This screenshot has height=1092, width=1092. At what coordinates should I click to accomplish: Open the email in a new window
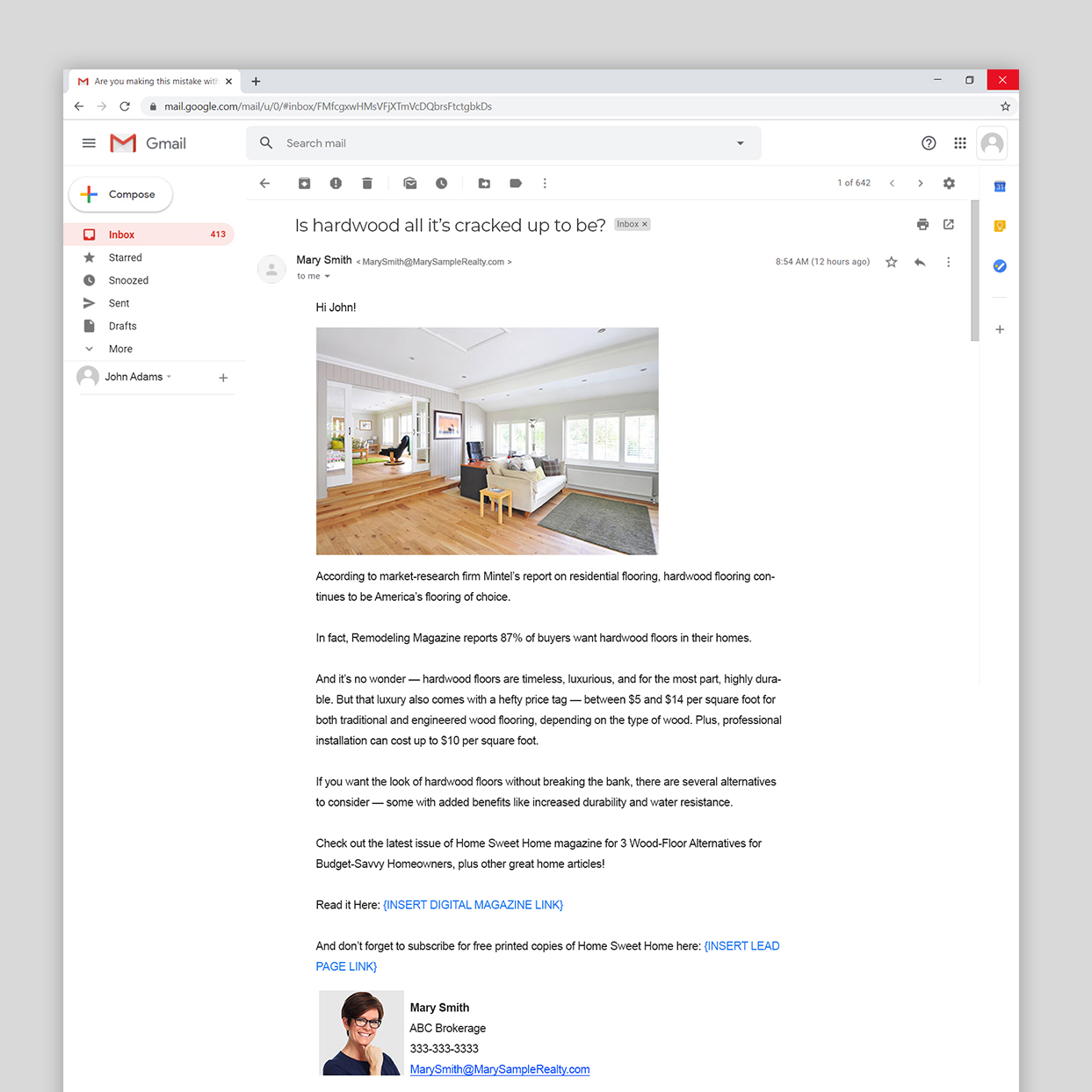click(x=949, y=224)
